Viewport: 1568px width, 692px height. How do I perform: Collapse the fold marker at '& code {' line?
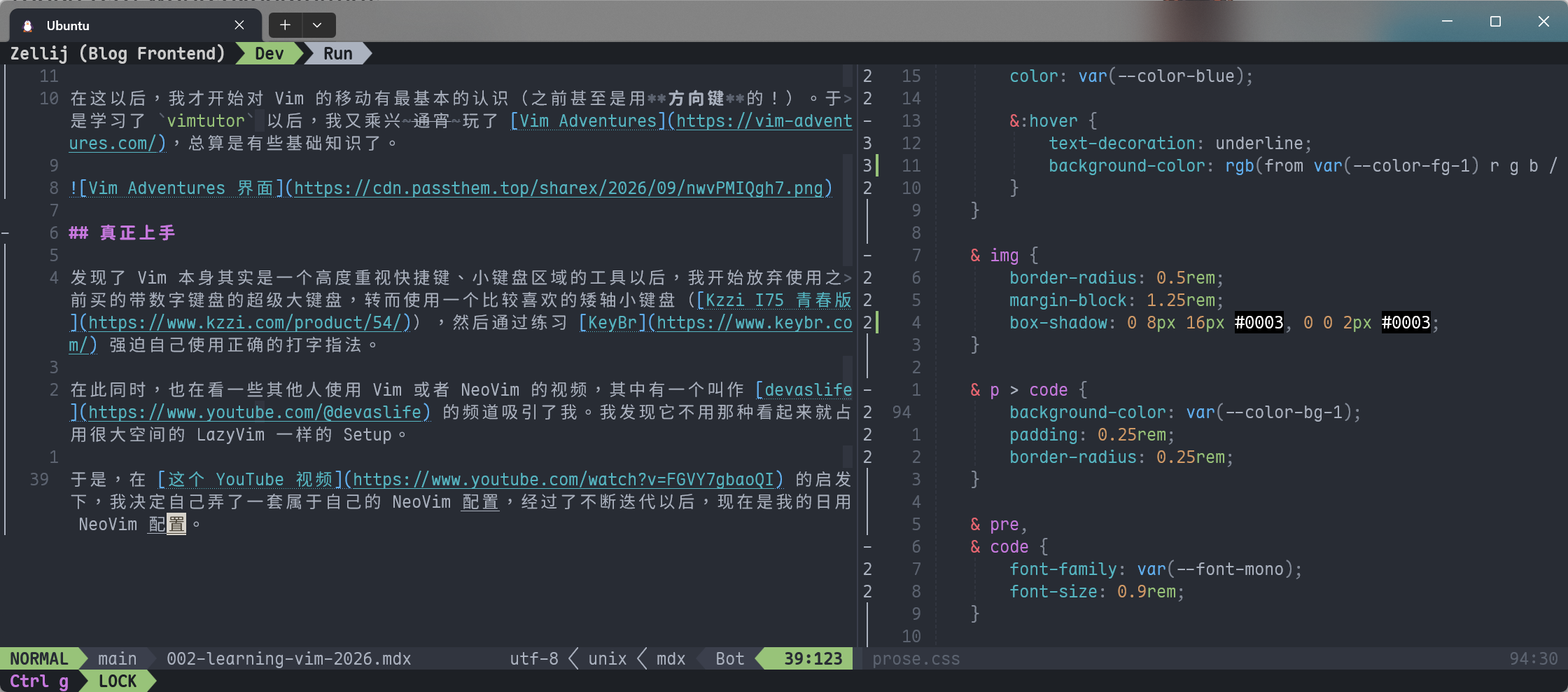click(x=868, y=546)
